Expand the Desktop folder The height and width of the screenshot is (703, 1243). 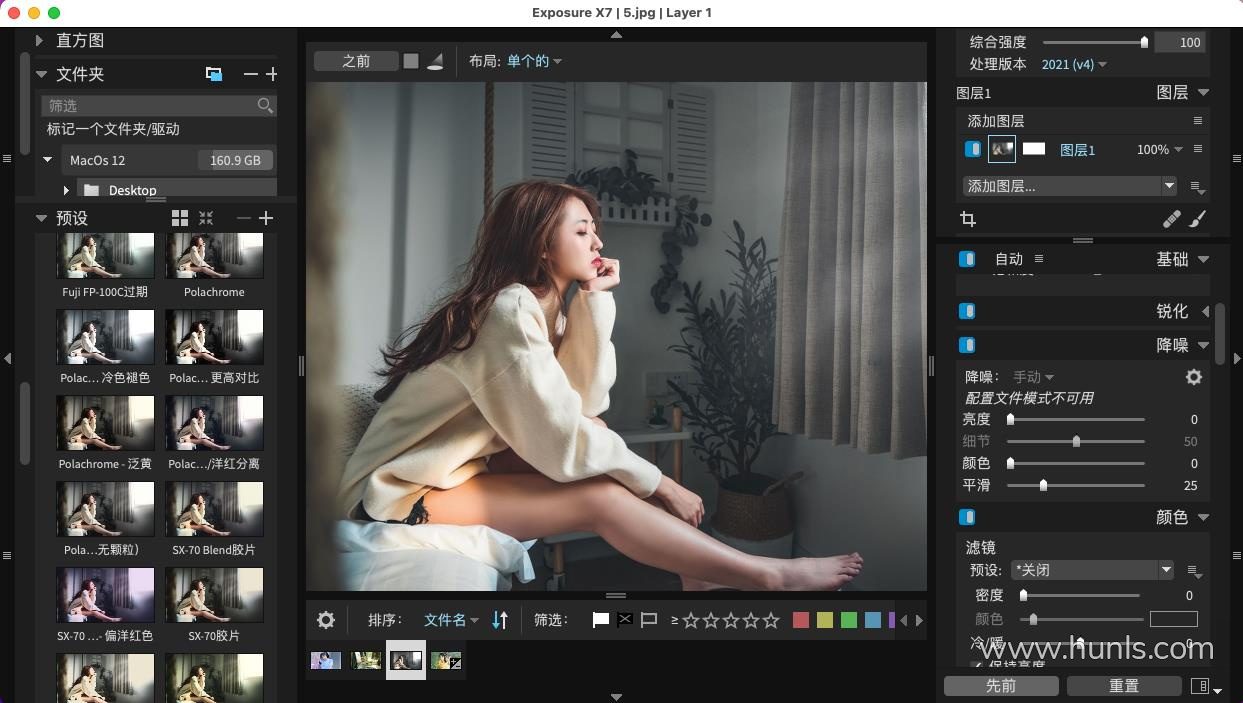66,190
